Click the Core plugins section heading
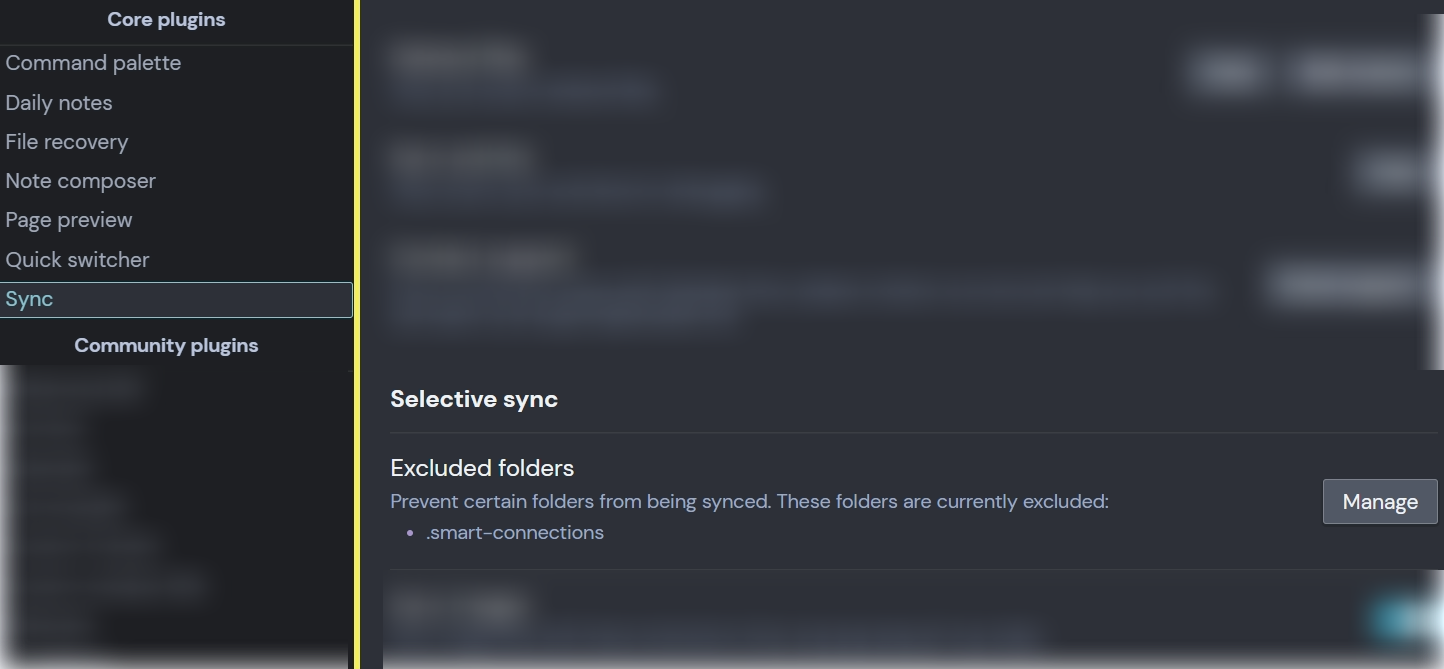The width and height of the screenshot is (1444, 669). coord(166,19)
